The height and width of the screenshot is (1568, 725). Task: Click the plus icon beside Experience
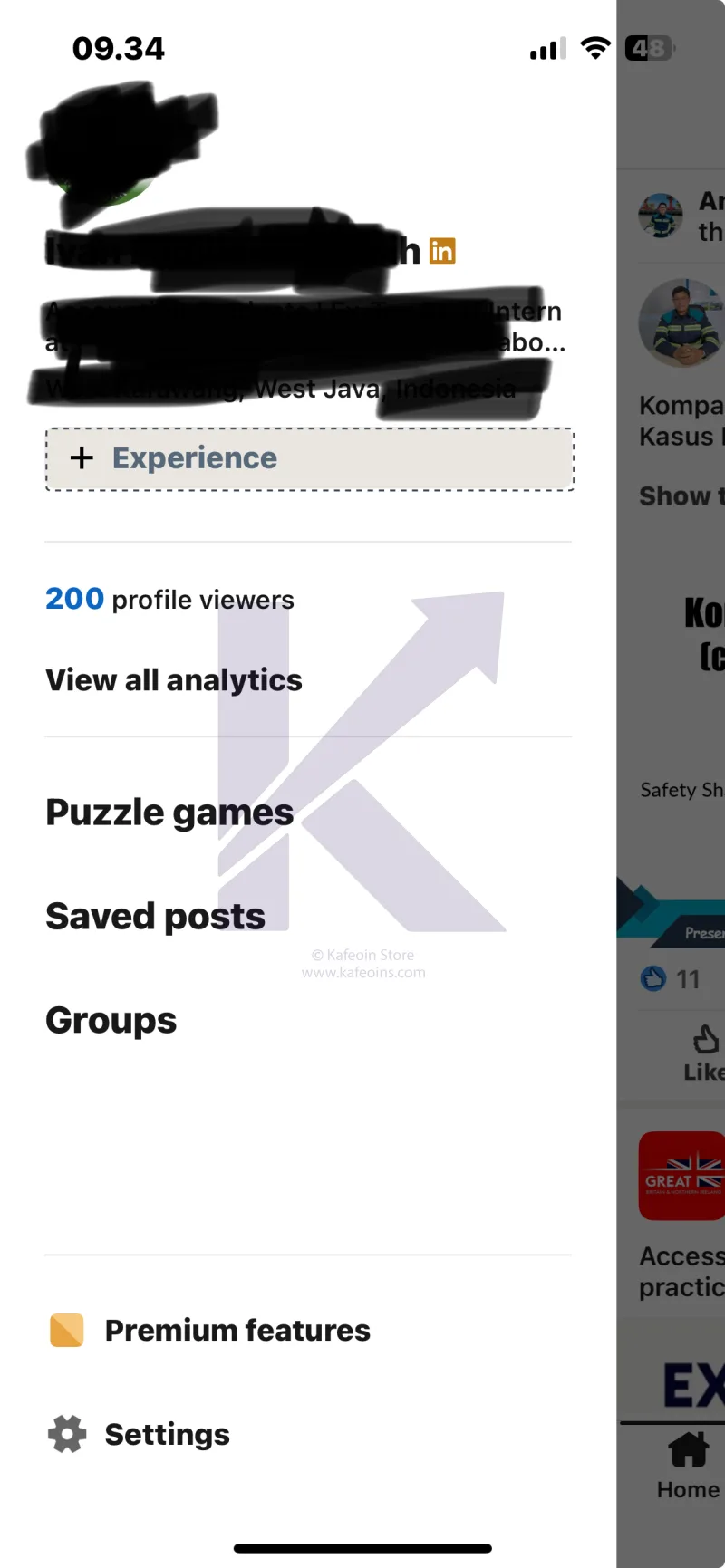pyautogui.click(x=82, y=458)
